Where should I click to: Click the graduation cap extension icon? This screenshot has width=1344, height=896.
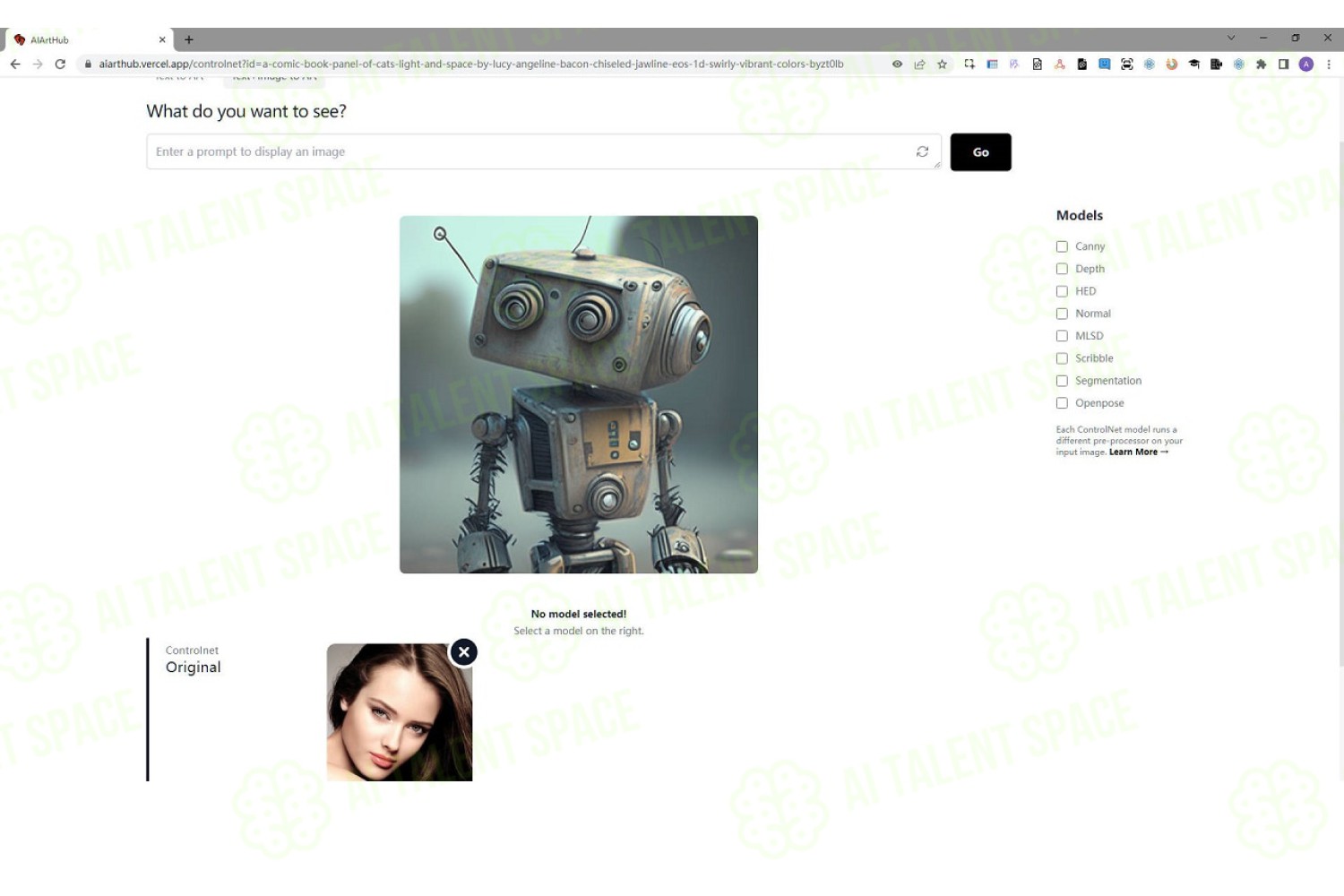[1193, 64]
